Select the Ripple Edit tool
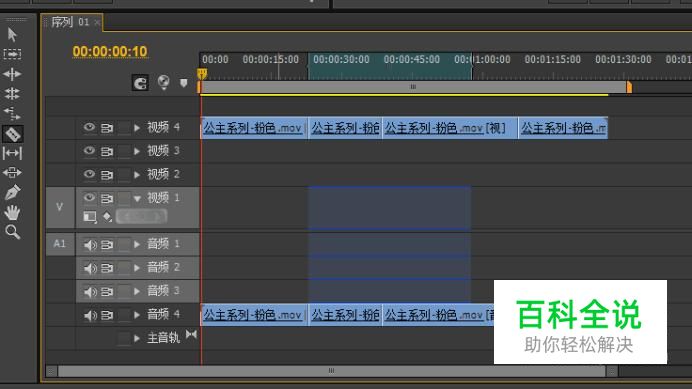The width and height of the screenshot is (692, 389). (x=12, y=74)
